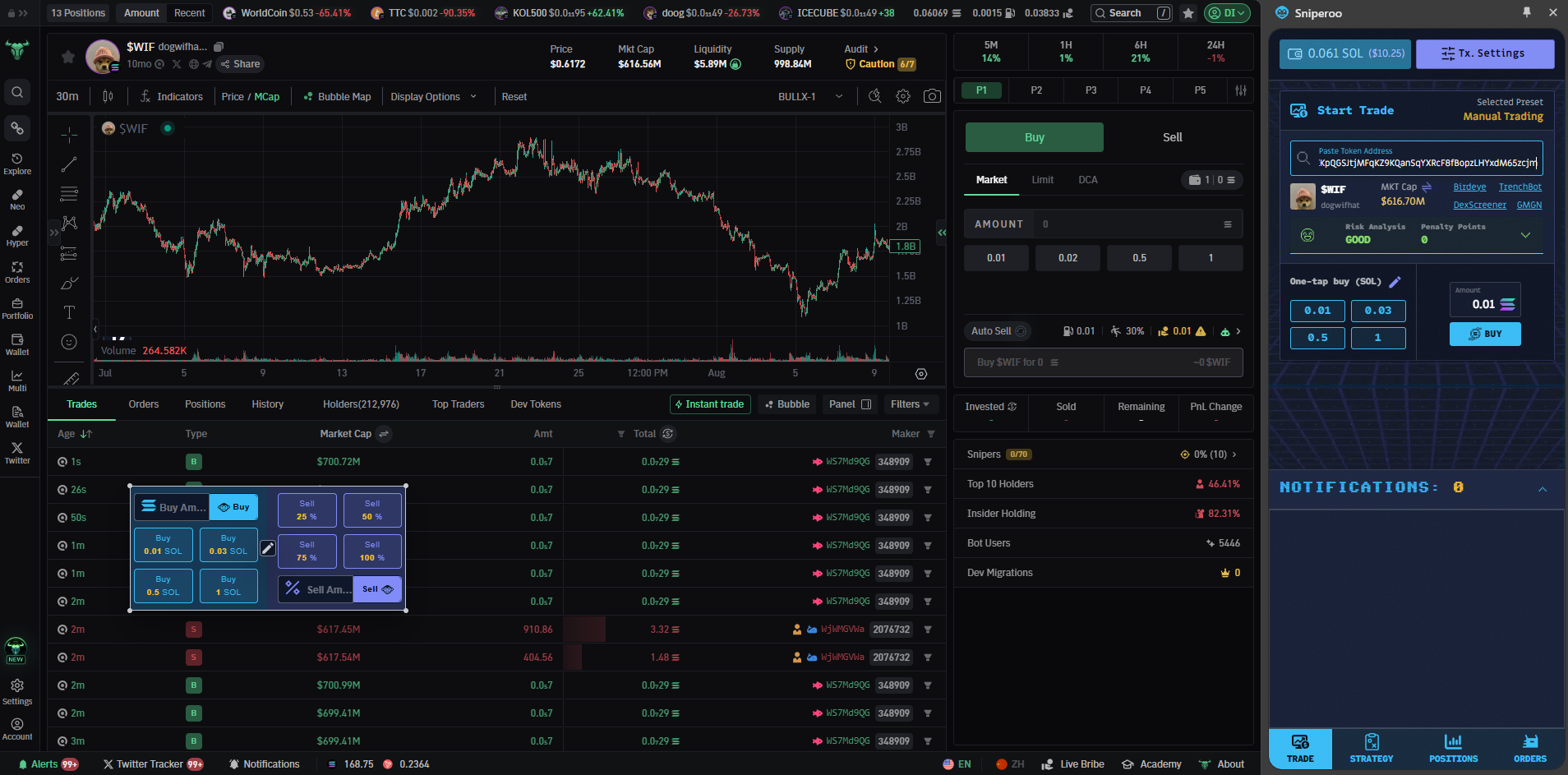Screen dimensions: 1568x775
Task: Open the Filters dropdown
Action: [910, 404]
